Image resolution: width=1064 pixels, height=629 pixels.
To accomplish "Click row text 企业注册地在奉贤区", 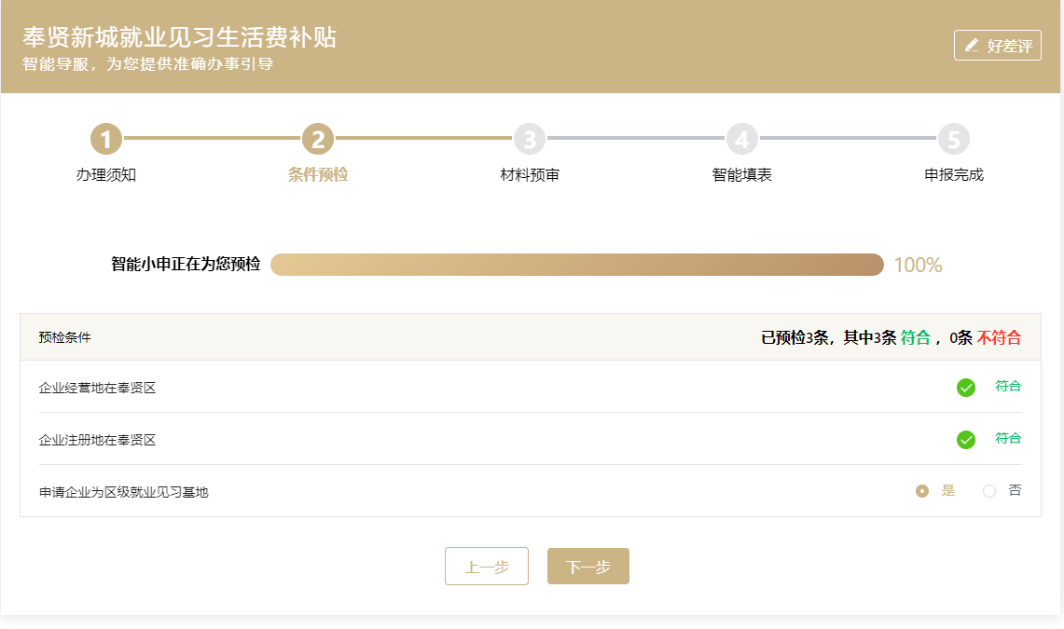I will tap(97, 440).
